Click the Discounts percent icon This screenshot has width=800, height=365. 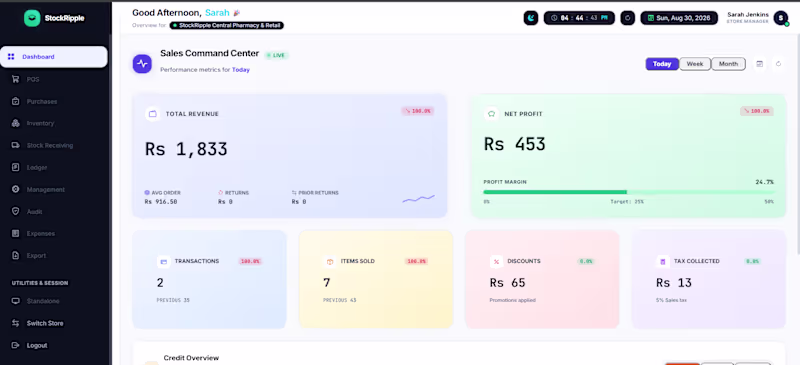click(496, 261)
